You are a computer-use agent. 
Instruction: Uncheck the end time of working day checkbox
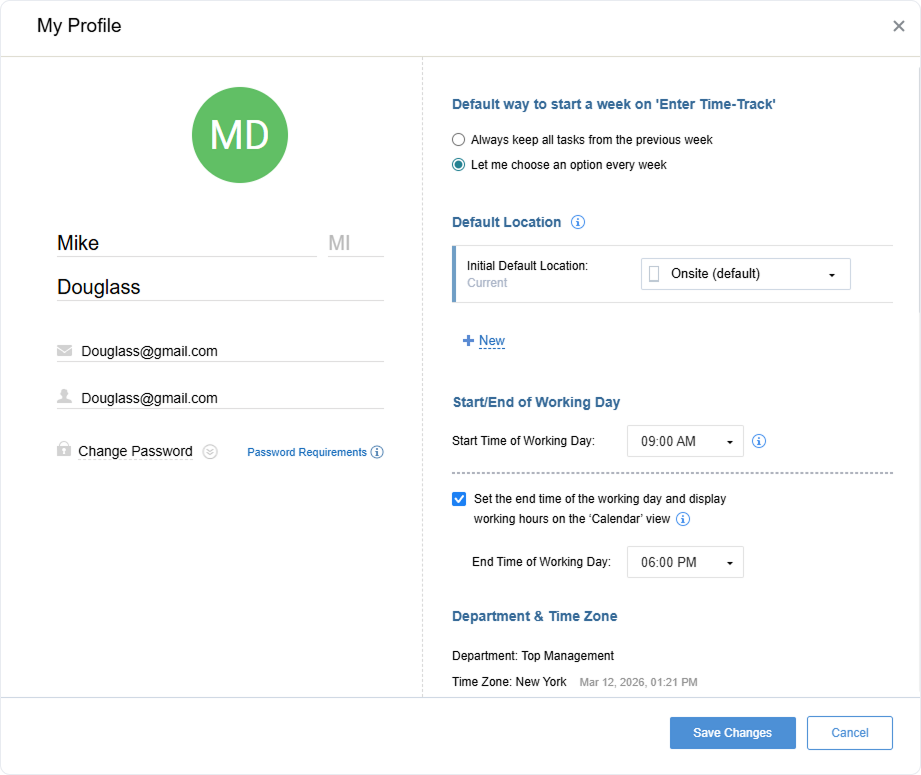pos(459,498)
